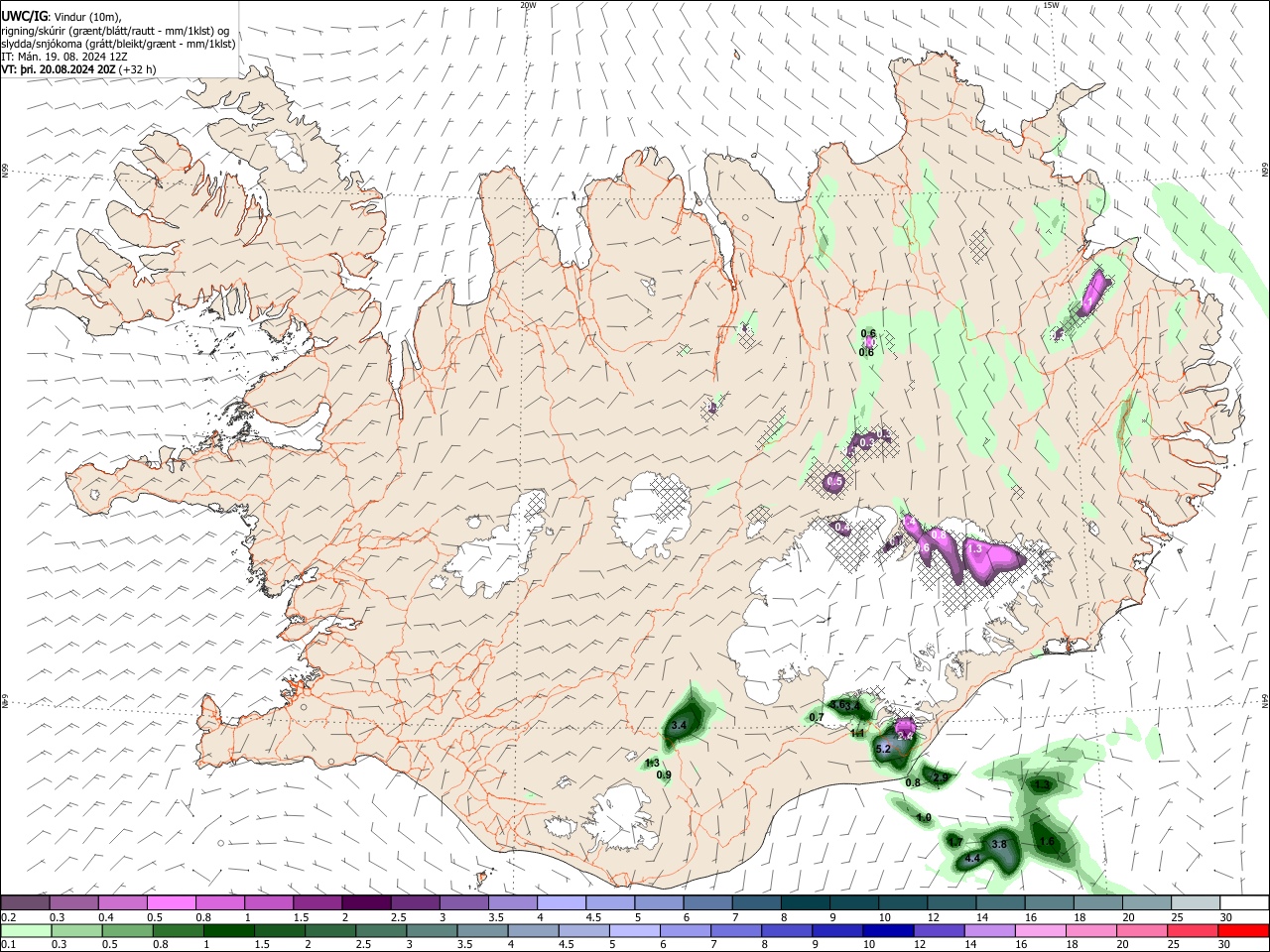Select the pale grey 25 swatch in upper legend

1196,903
